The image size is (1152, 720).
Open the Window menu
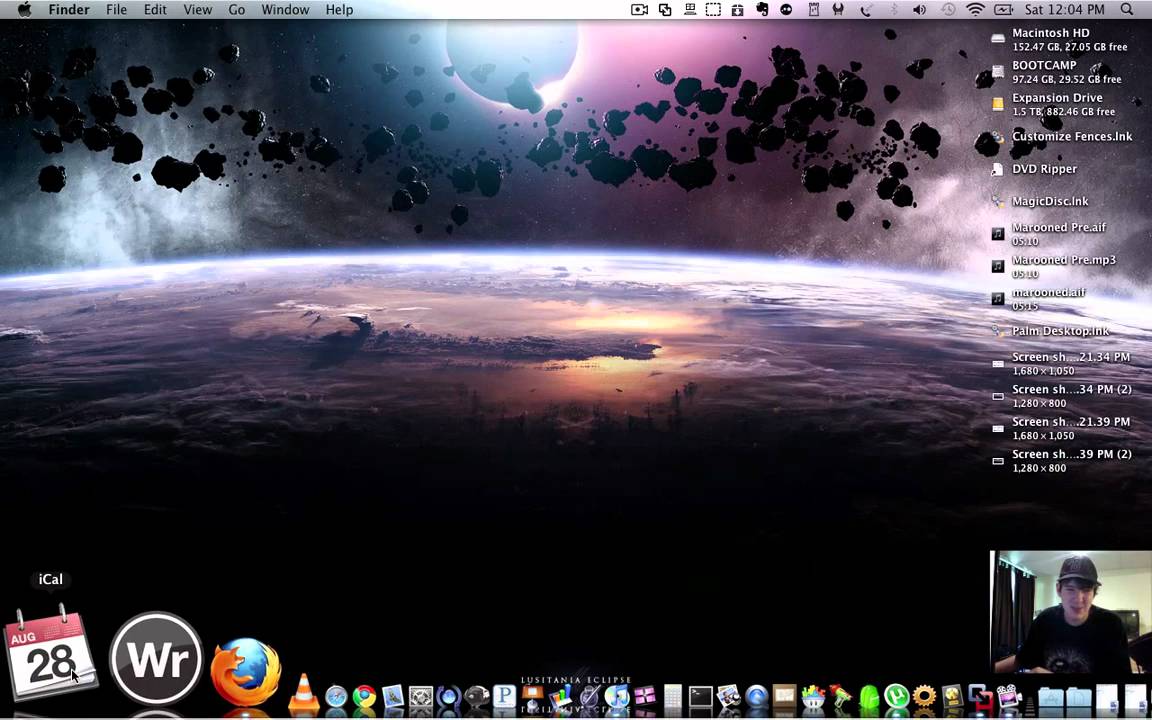pyautogui.click(x=285, y=10)
